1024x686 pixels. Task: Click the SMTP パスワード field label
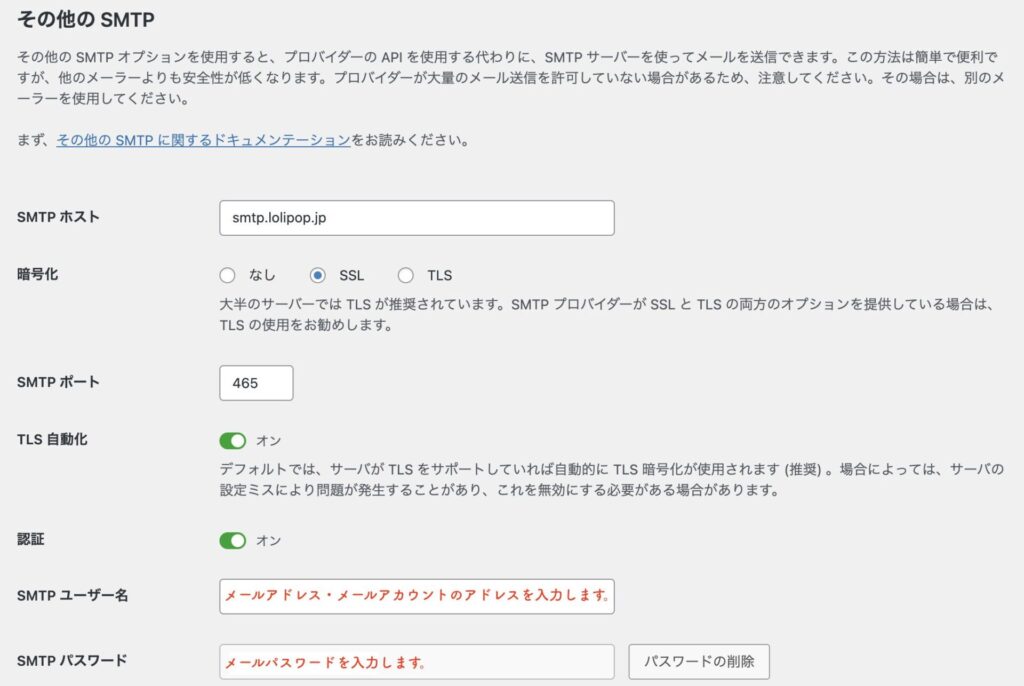[72, 661]
